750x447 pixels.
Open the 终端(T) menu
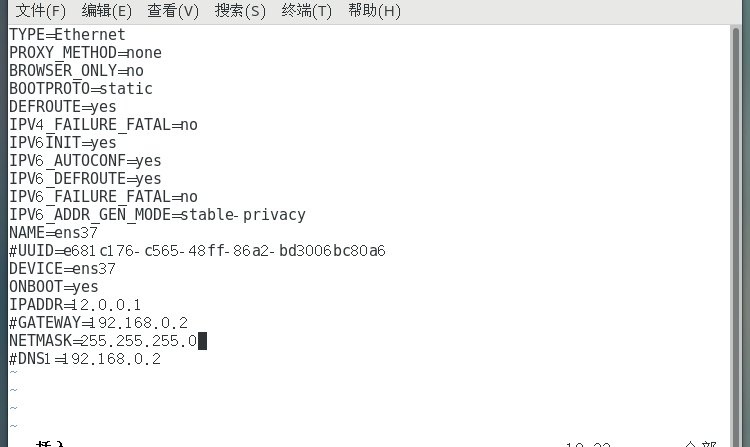pos(307,11)
